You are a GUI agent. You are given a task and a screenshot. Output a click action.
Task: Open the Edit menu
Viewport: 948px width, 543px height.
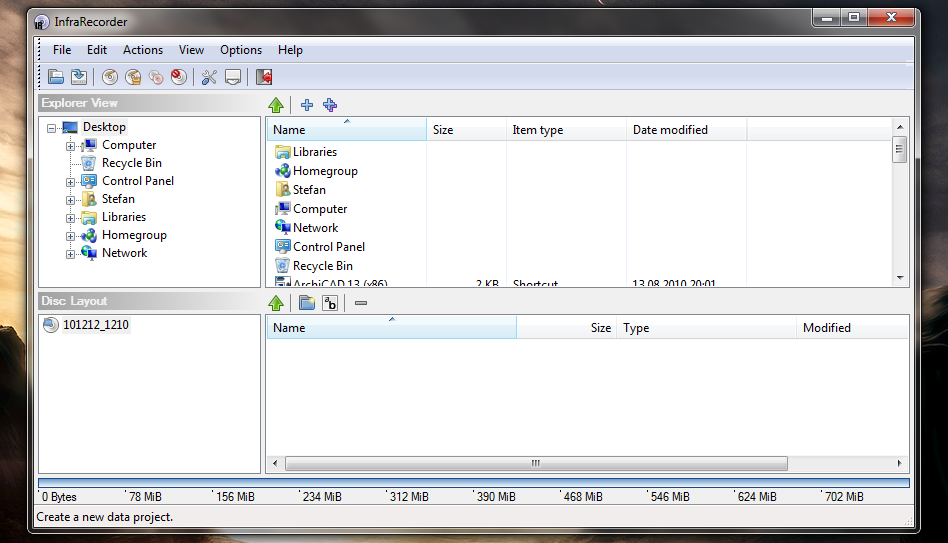tap(97, 50)
